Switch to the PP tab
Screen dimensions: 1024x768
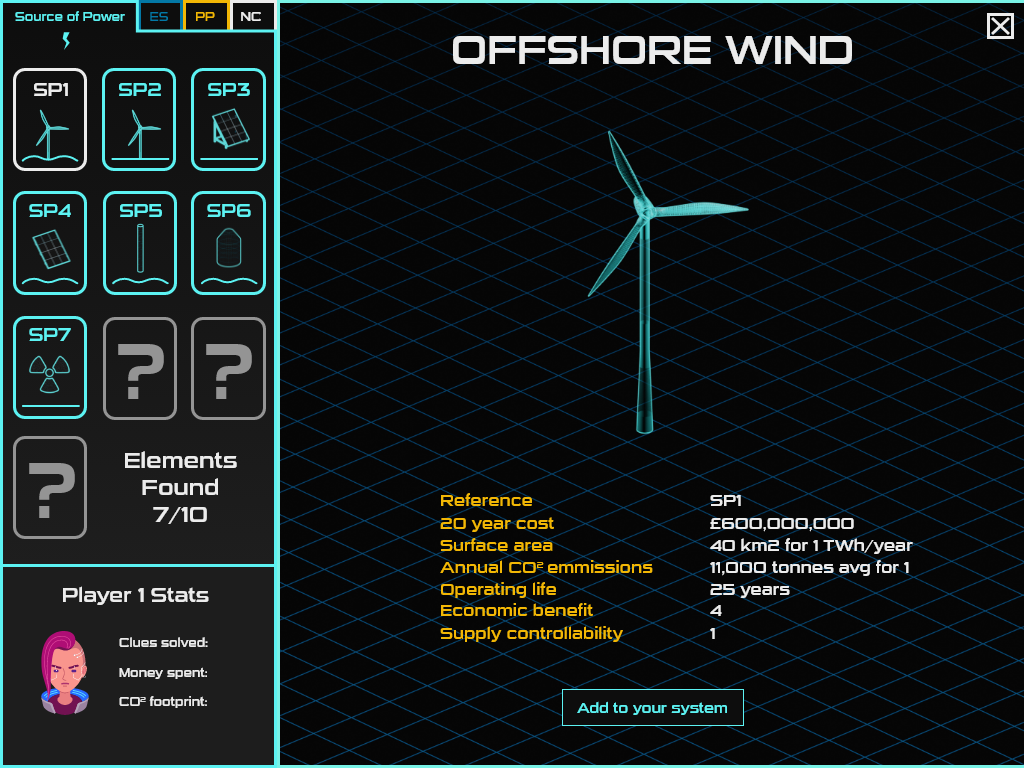205,16
